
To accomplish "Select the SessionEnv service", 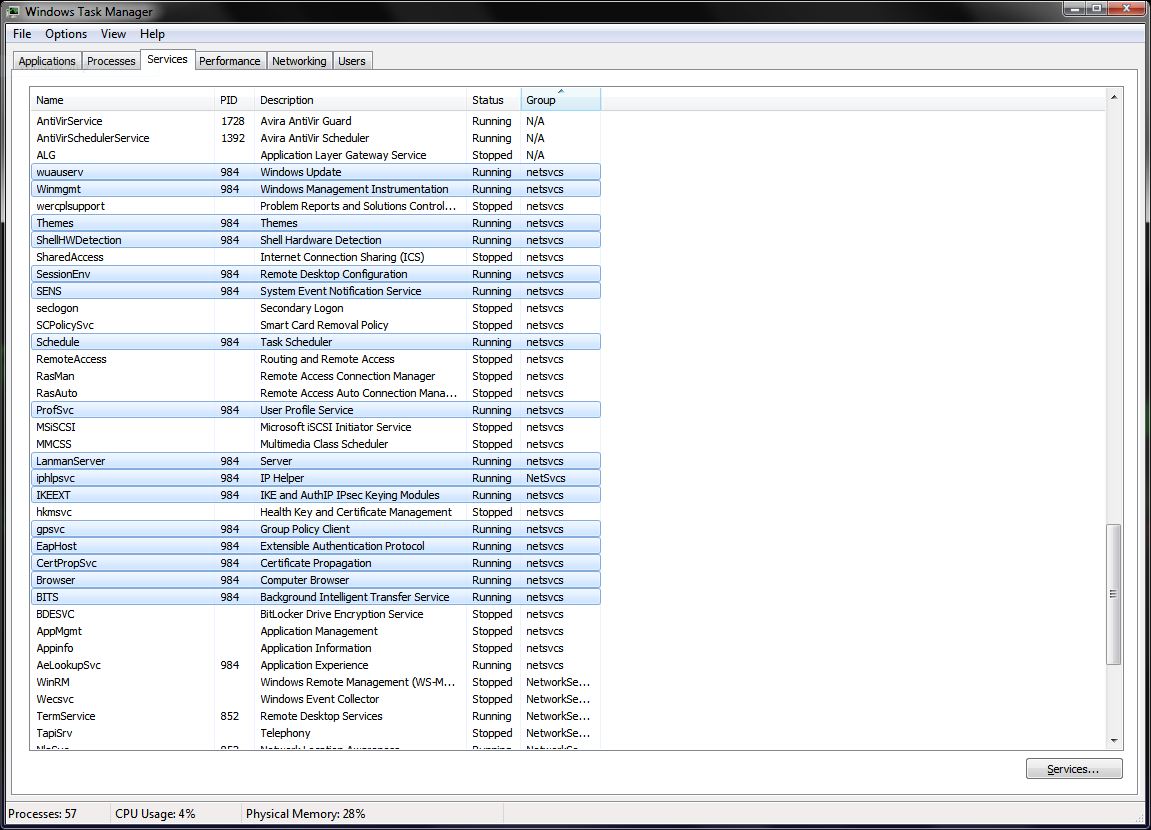I will [x=316, y=274].
